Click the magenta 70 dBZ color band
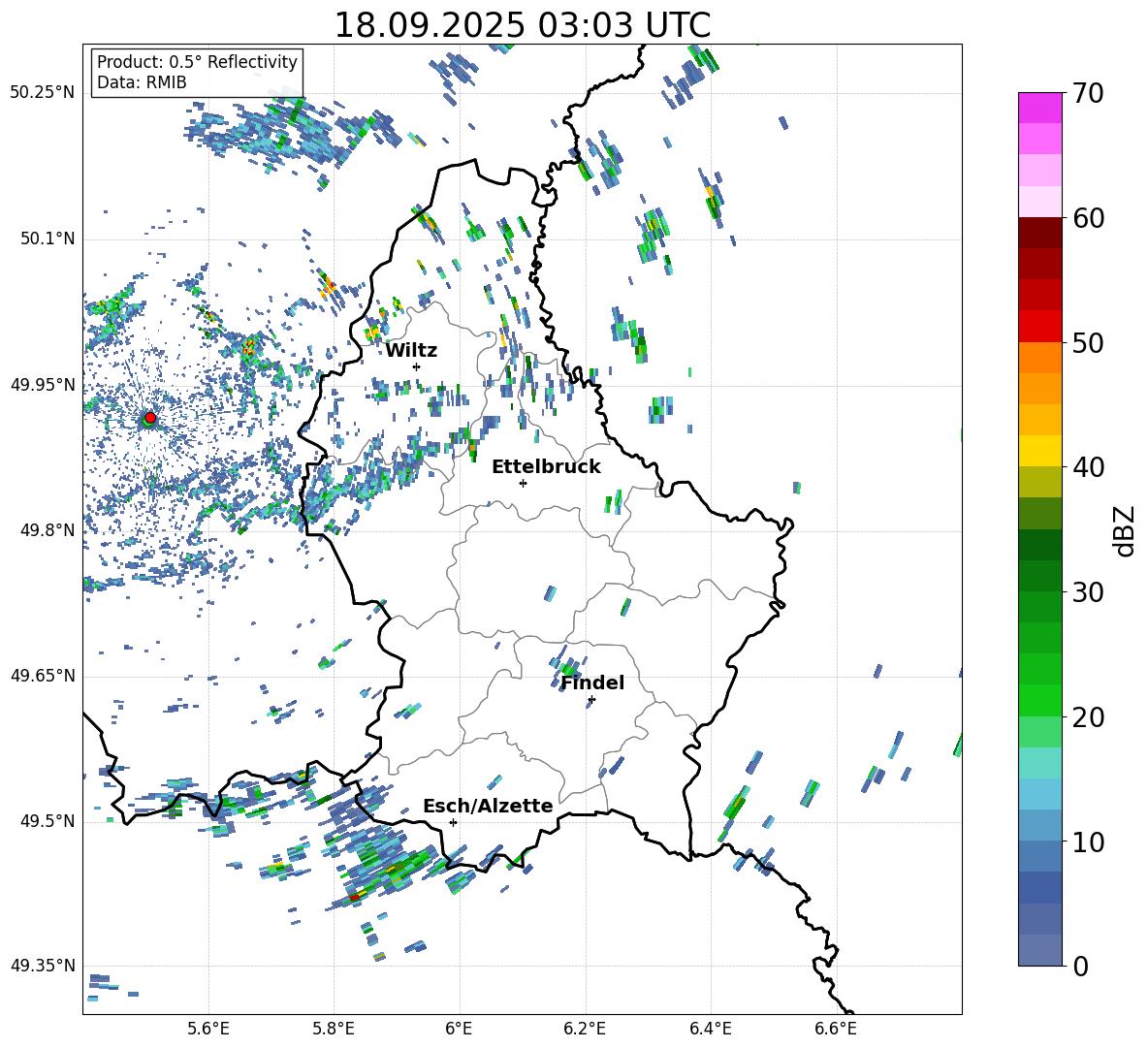 [1039, 108]
